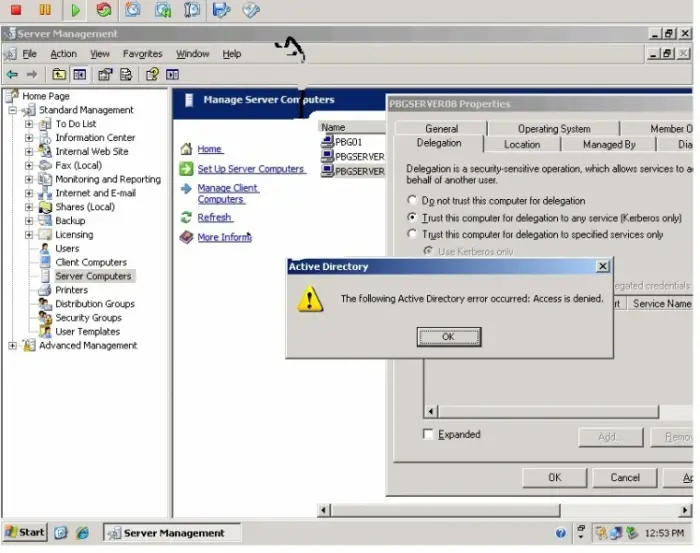This screenshot has height=553, width=700.
Task: Click the Name column header in the computer list
Action: [351, 127]
